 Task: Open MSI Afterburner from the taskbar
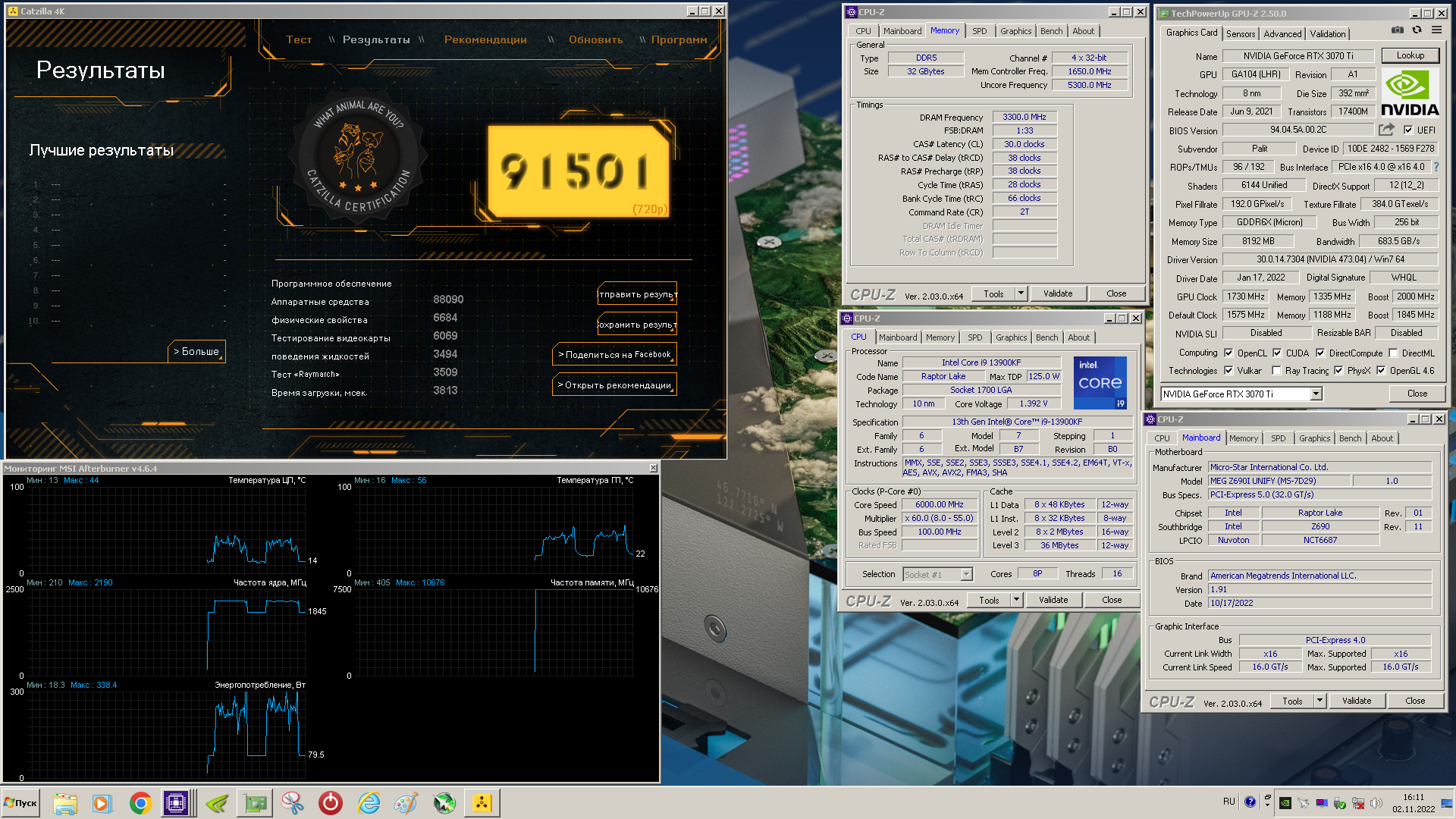444,803
